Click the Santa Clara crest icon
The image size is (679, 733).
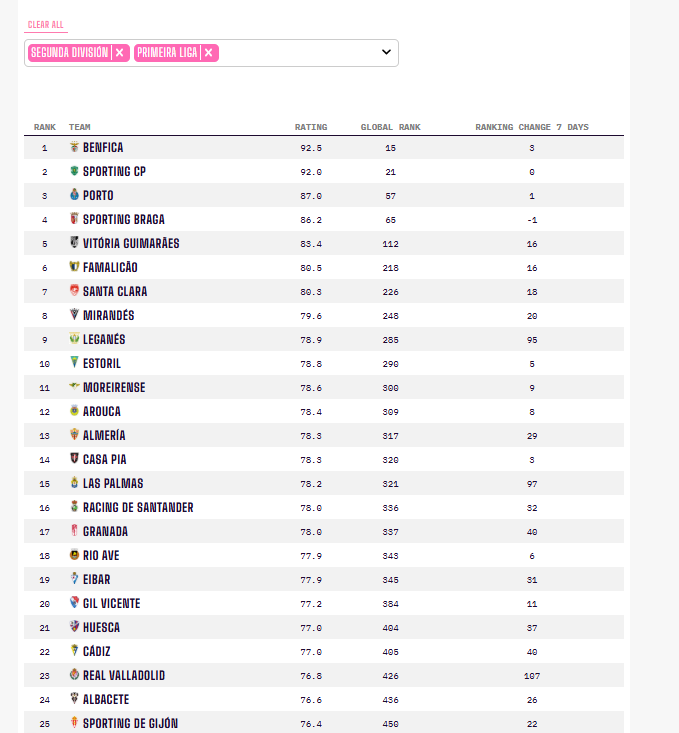(x=74, y=290)
